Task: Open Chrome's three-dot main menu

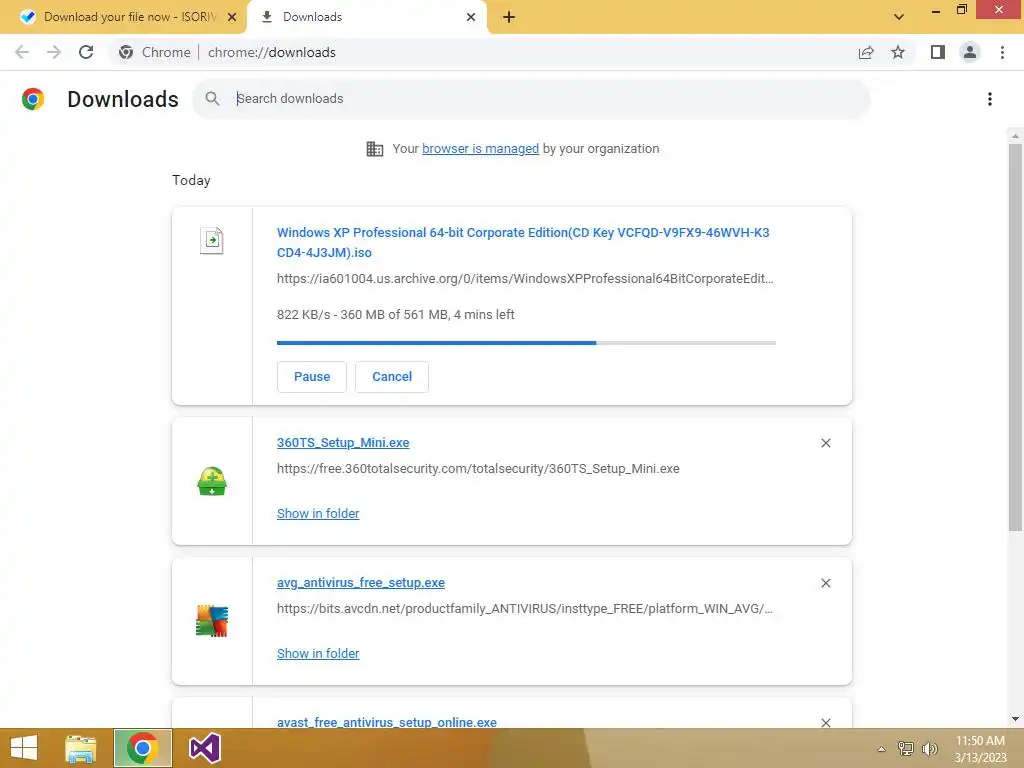Action: (x=1002, y=52)
